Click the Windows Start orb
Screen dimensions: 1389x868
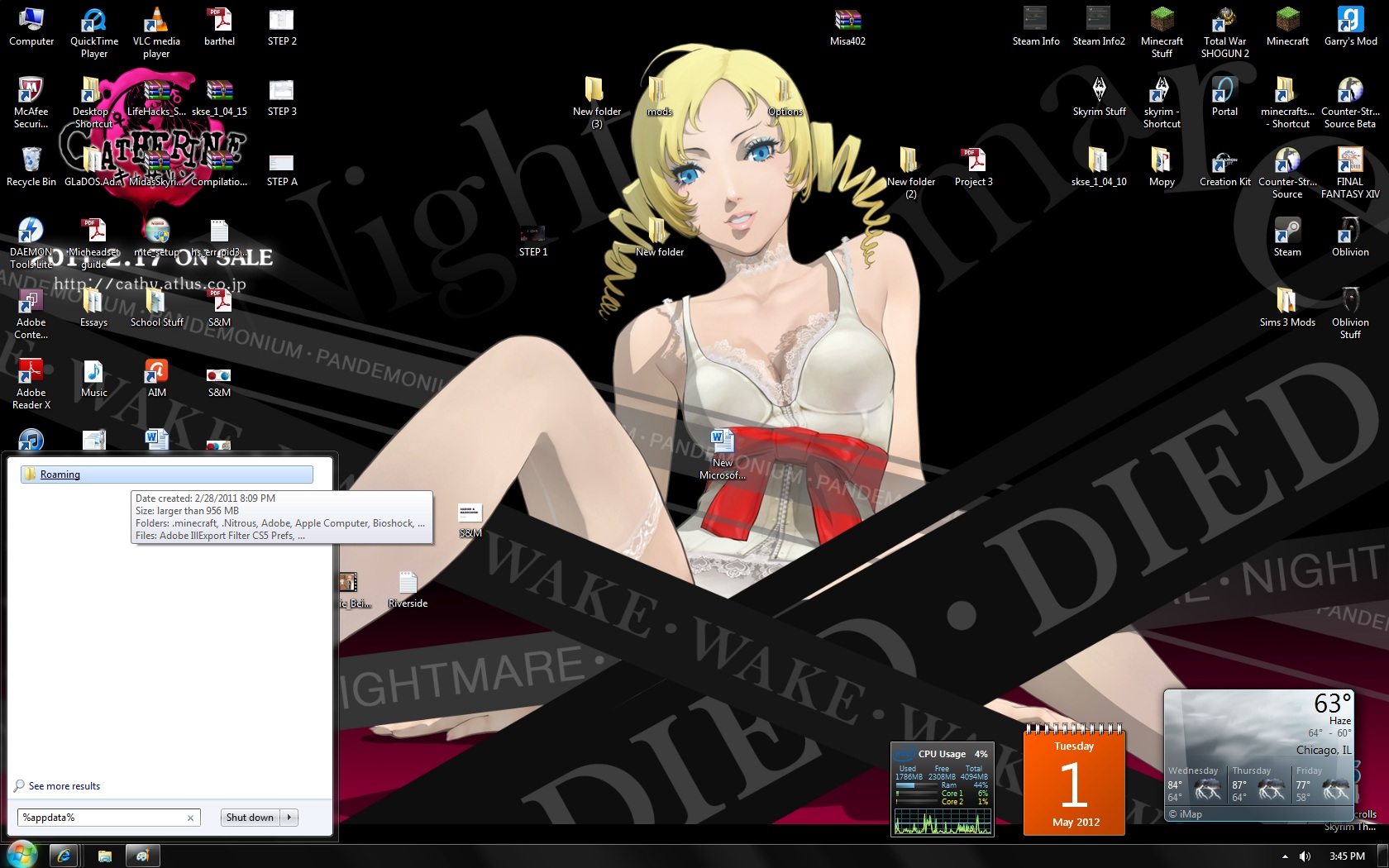tap(21, 855)
